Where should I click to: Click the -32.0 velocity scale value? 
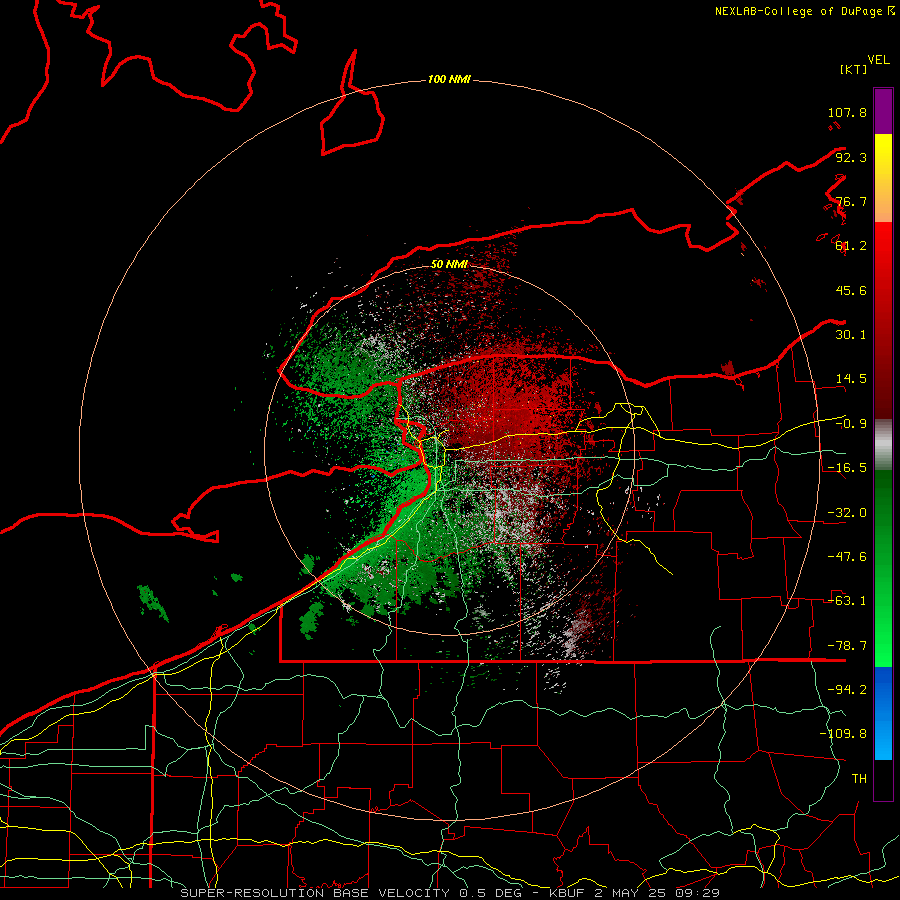tap(847, 513)
